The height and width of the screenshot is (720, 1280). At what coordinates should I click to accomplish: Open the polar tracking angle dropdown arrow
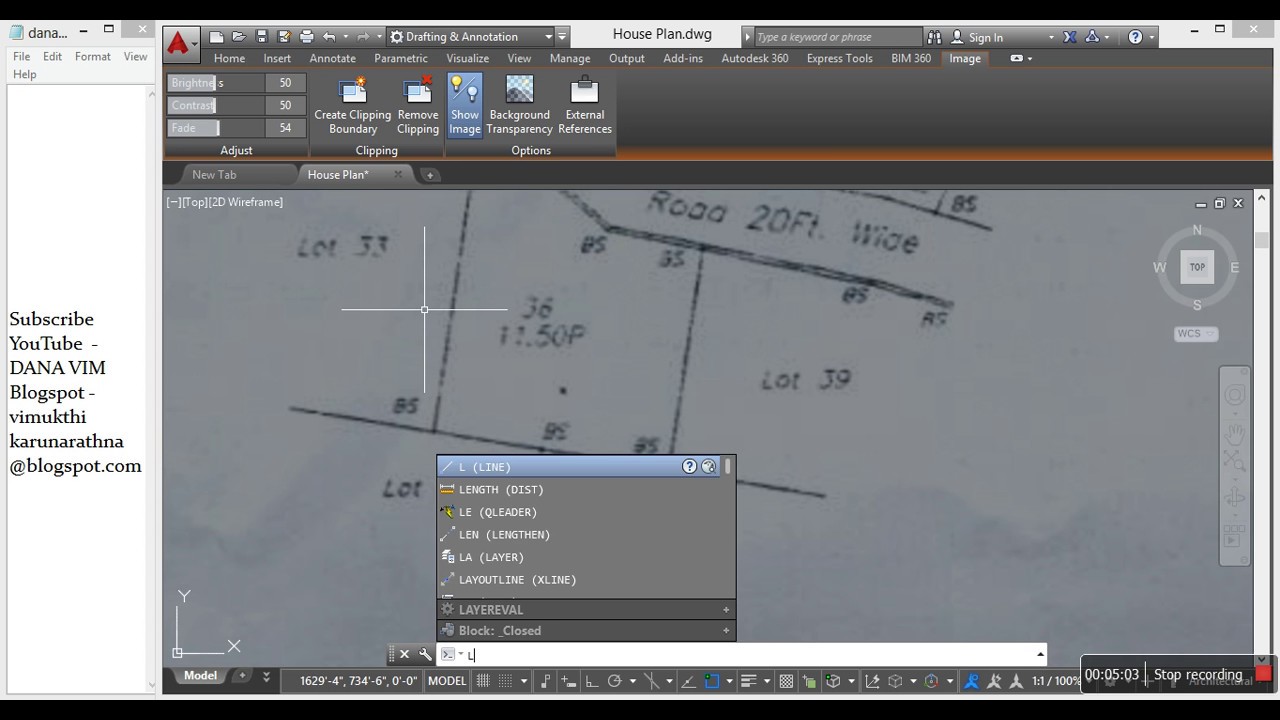pyautogui.click(x=631, y=681)
